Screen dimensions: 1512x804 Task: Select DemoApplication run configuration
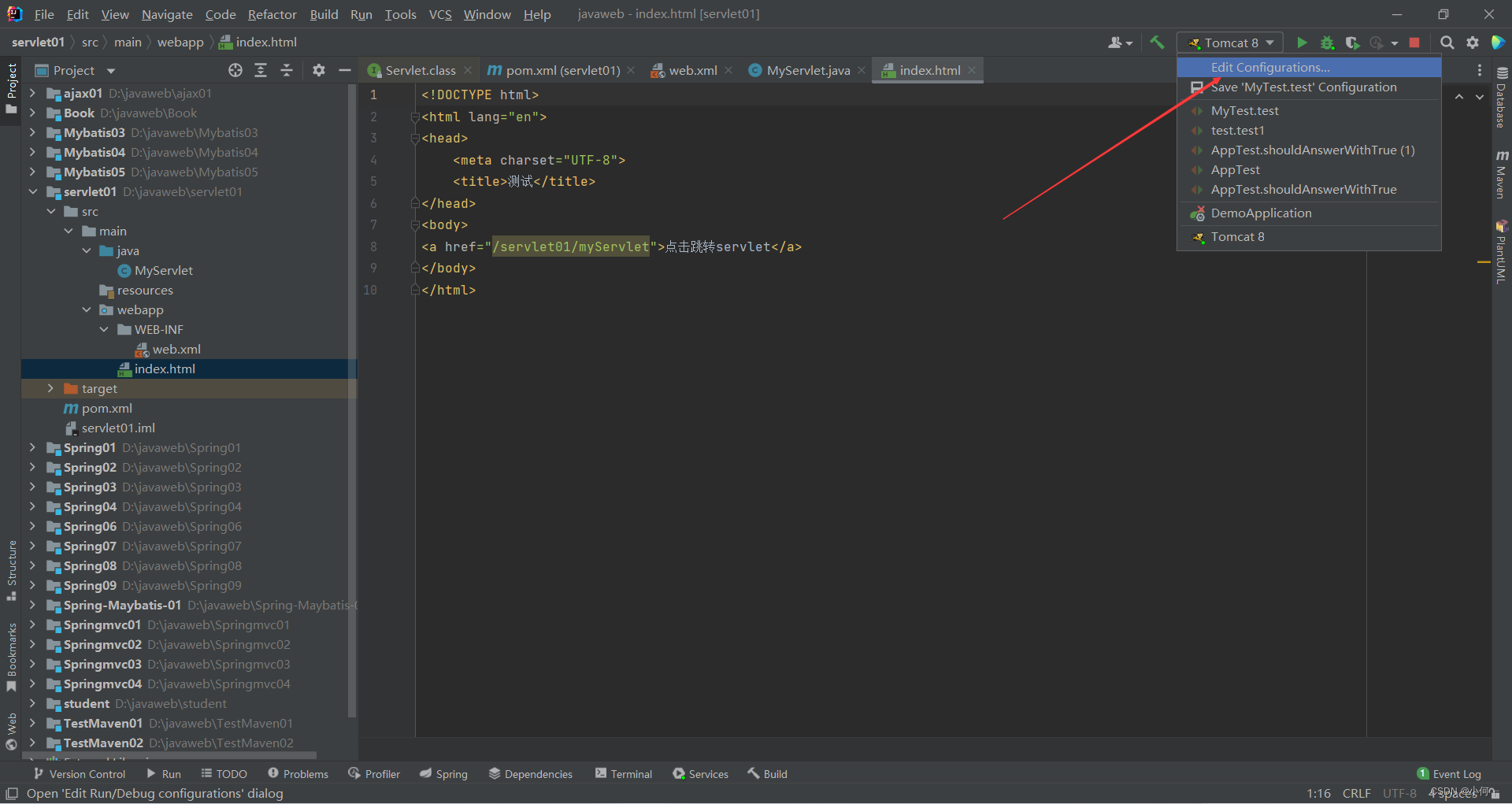[x=1309, y=213]
